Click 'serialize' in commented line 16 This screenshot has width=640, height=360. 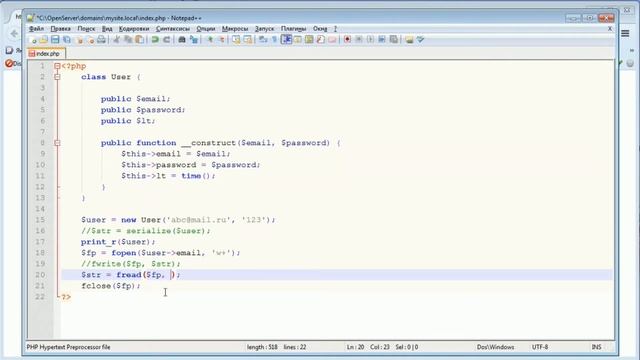(x=149, y=231)
